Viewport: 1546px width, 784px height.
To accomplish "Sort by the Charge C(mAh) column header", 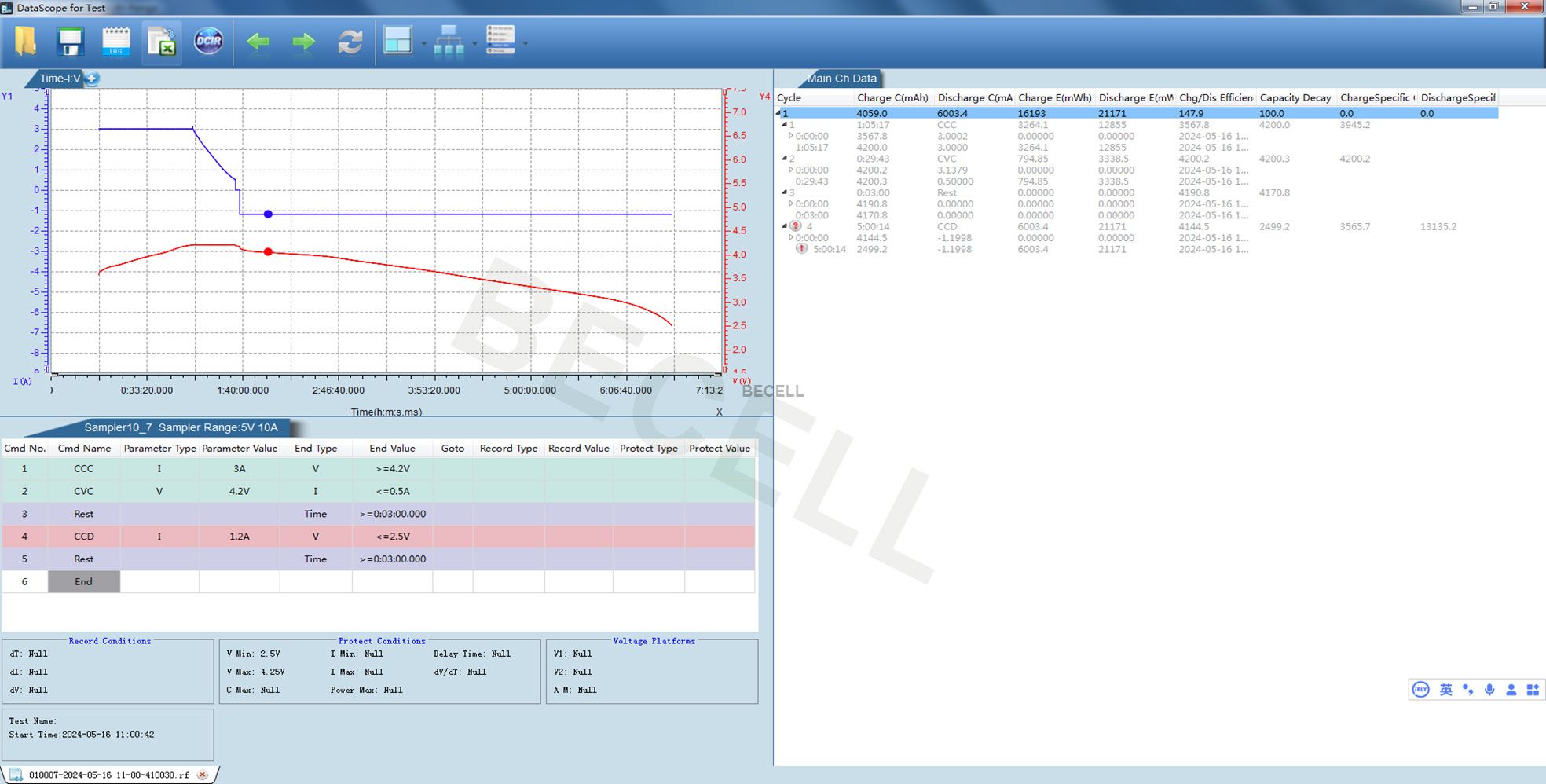I will (893, 97).
